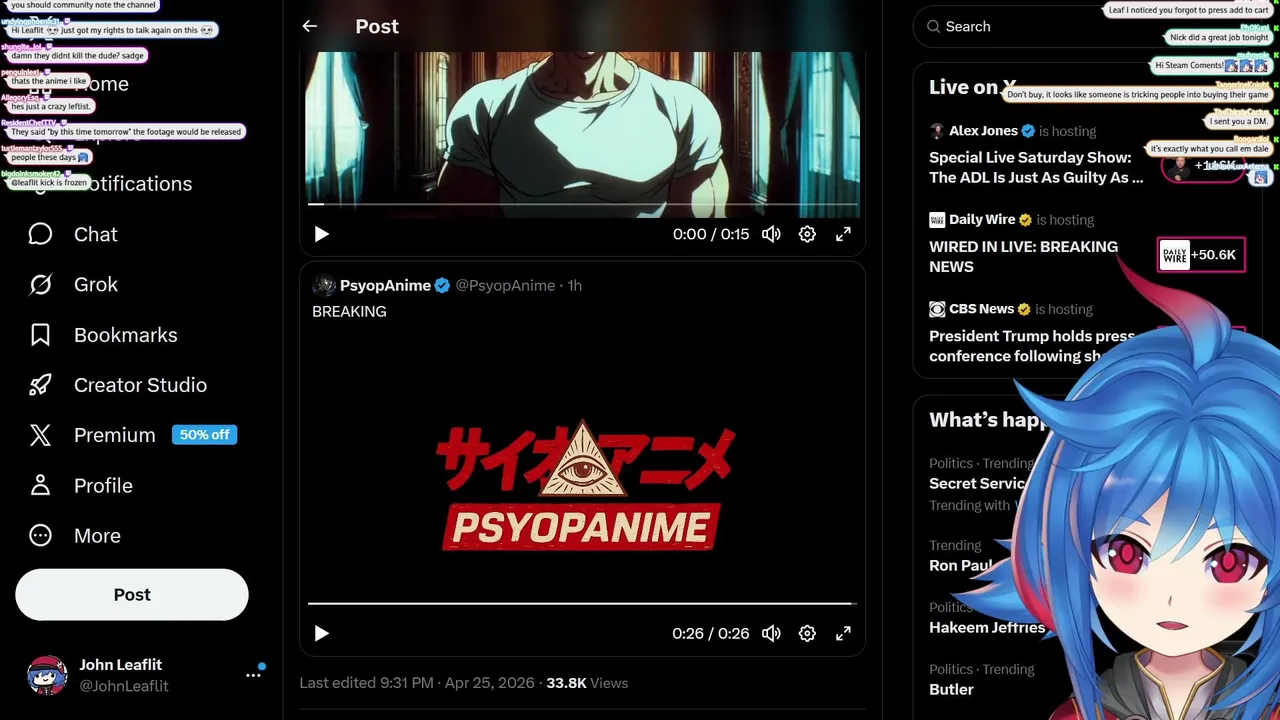This screenshot has height=720, width=1280.
Task: Open settings gear on the 0:26 video
Action: [807, 633]
